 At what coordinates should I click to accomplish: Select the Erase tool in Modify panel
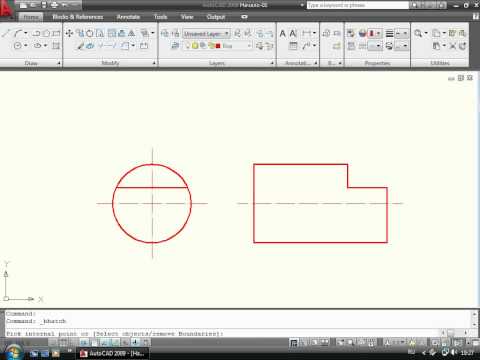(80, 46)
